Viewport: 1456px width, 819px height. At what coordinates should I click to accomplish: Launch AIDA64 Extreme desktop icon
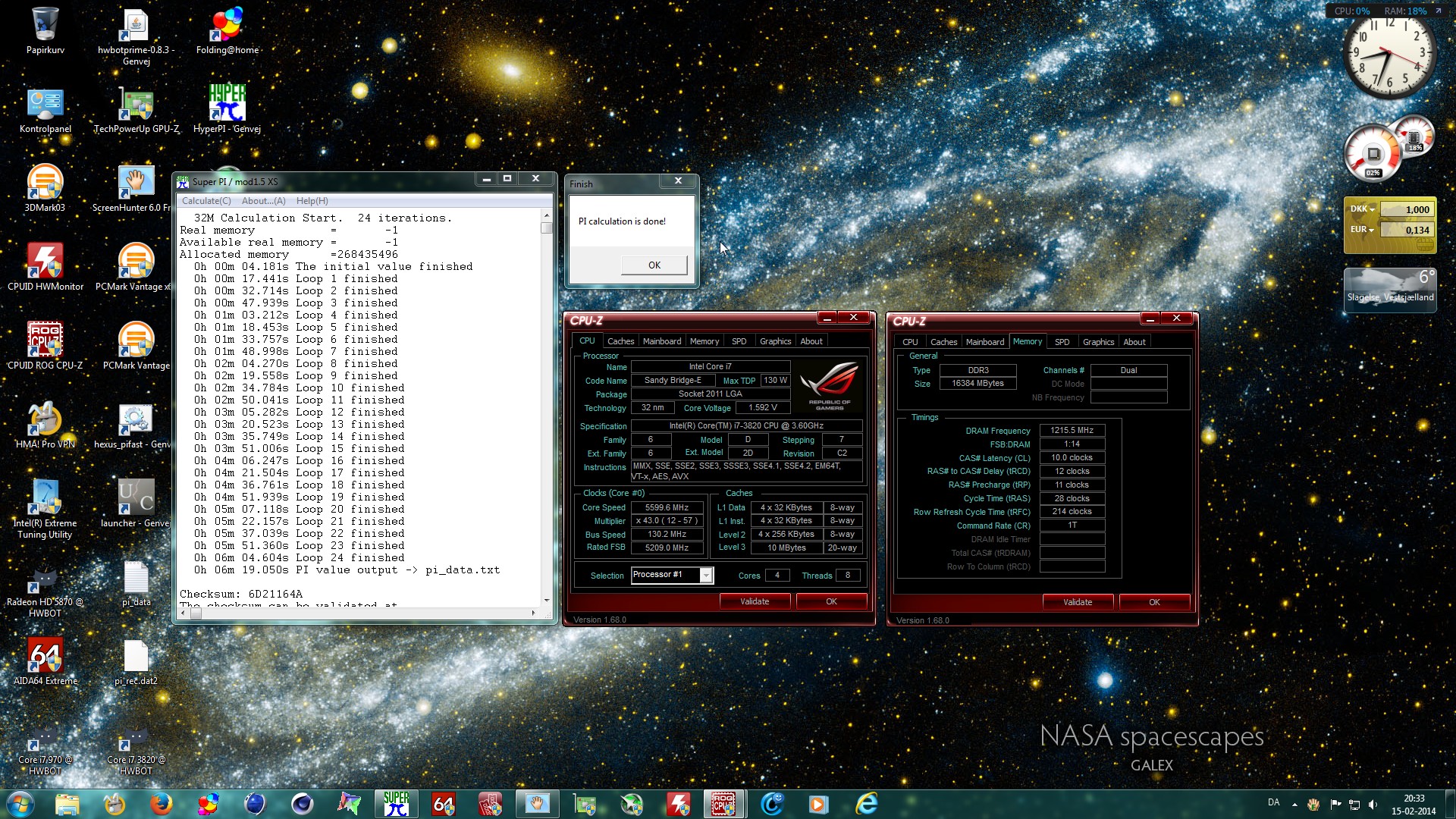click(x=45, y=662)
